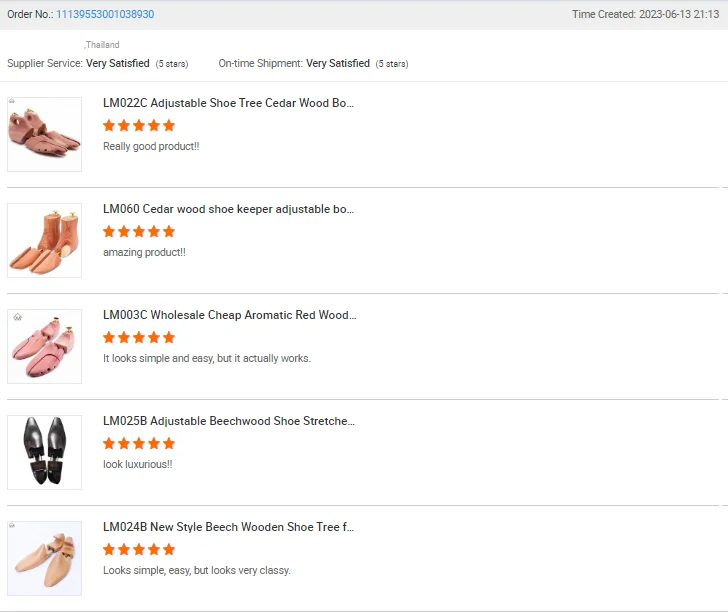Click the star rating for LM025B
The image size is (728, 612).
tap(139, 443)
